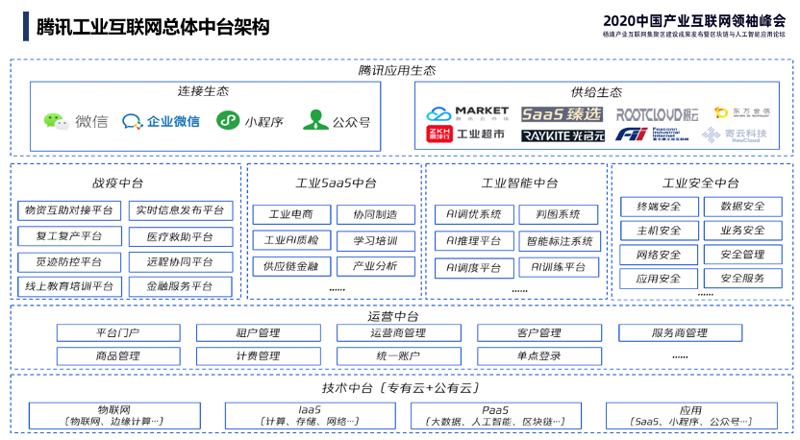Click the 企业微信 blue logo icon

coord(132,121)
